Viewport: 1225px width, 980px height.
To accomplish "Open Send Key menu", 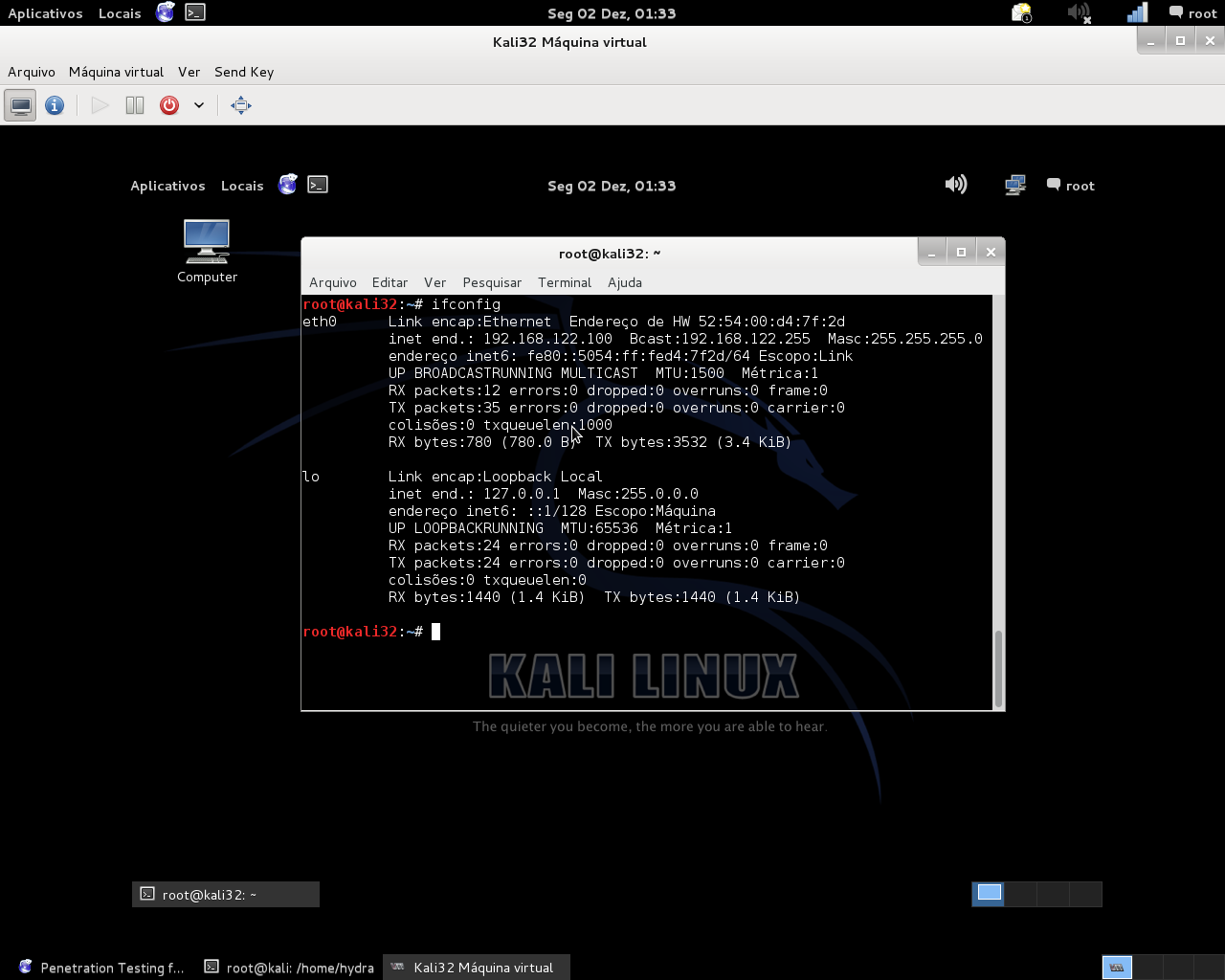I will [x=244, y=72].
